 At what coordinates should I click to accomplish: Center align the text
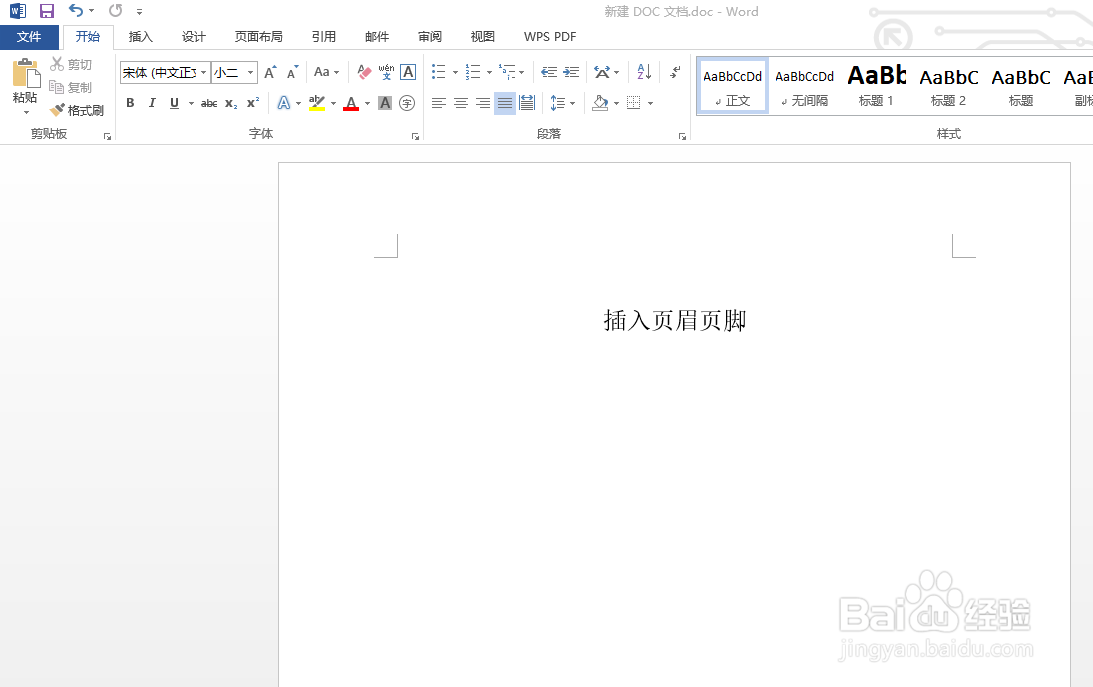tap(461, 103)
